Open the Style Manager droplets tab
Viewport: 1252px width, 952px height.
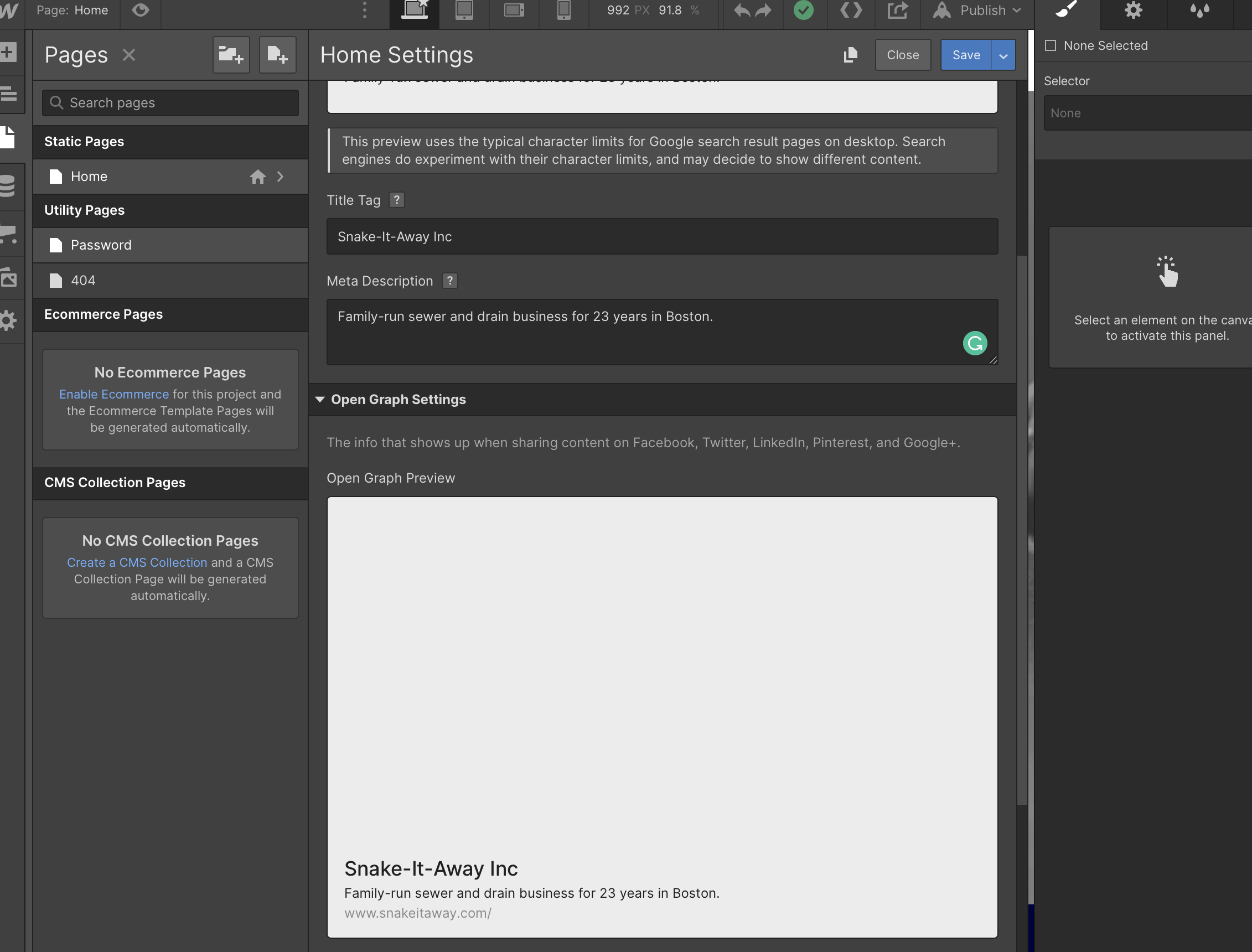1199,10
